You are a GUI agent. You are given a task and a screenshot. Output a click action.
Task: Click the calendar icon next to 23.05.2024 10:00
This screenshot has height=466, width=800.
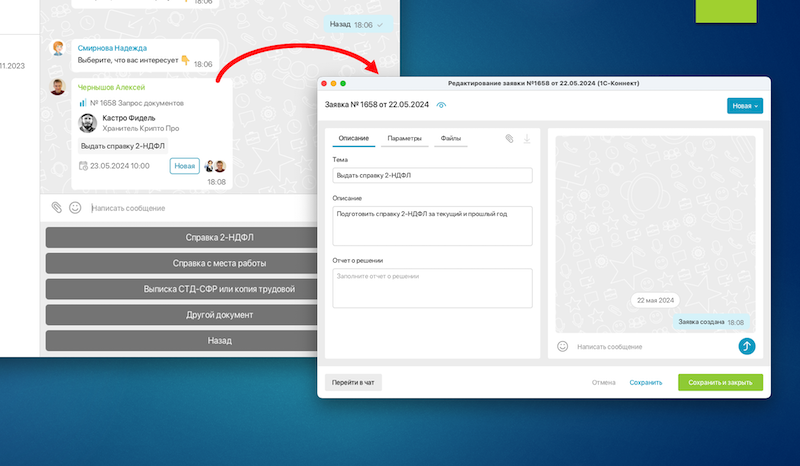[x=83, y=166]
